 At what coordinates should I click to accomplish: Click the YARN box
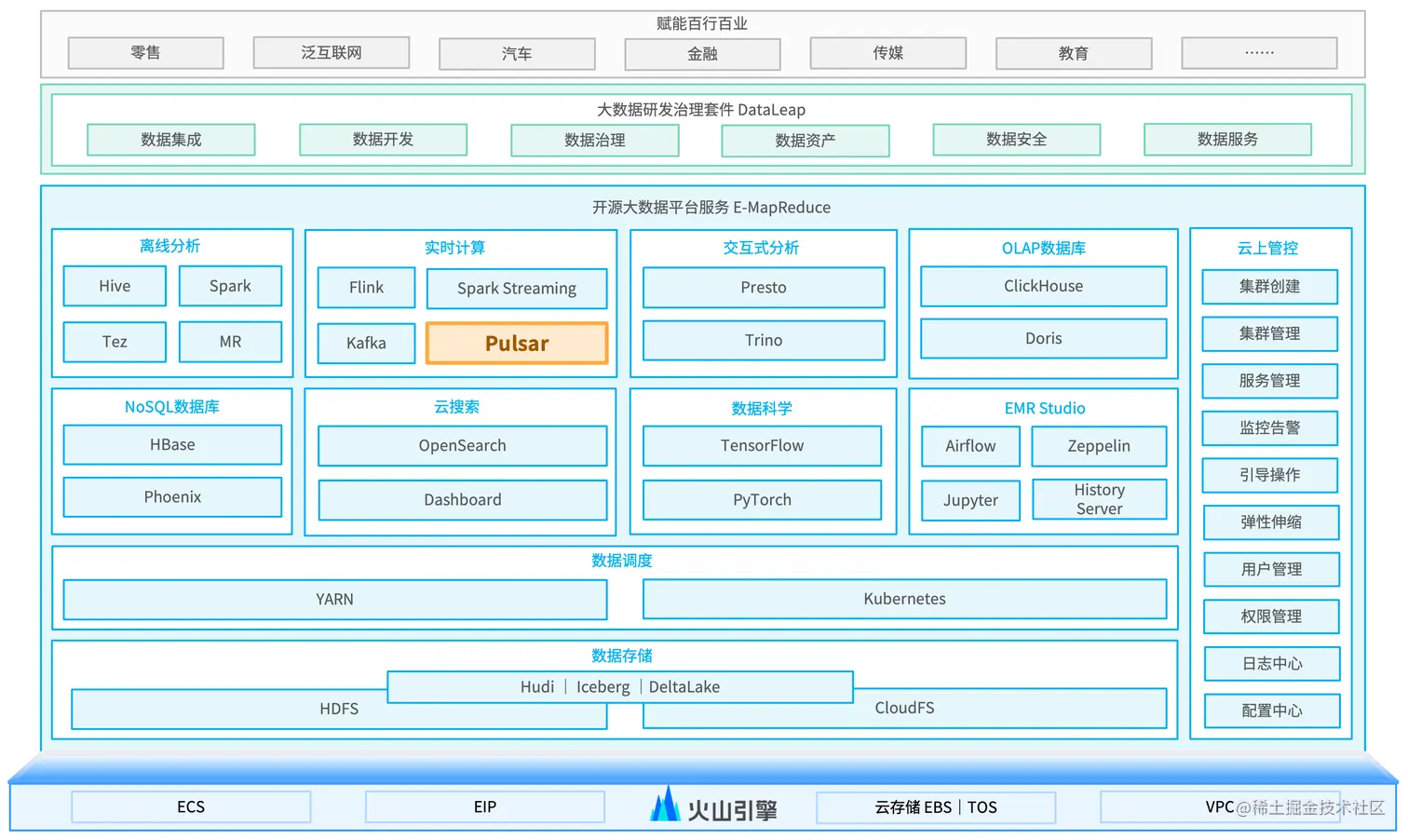click(x=335, y=600)
